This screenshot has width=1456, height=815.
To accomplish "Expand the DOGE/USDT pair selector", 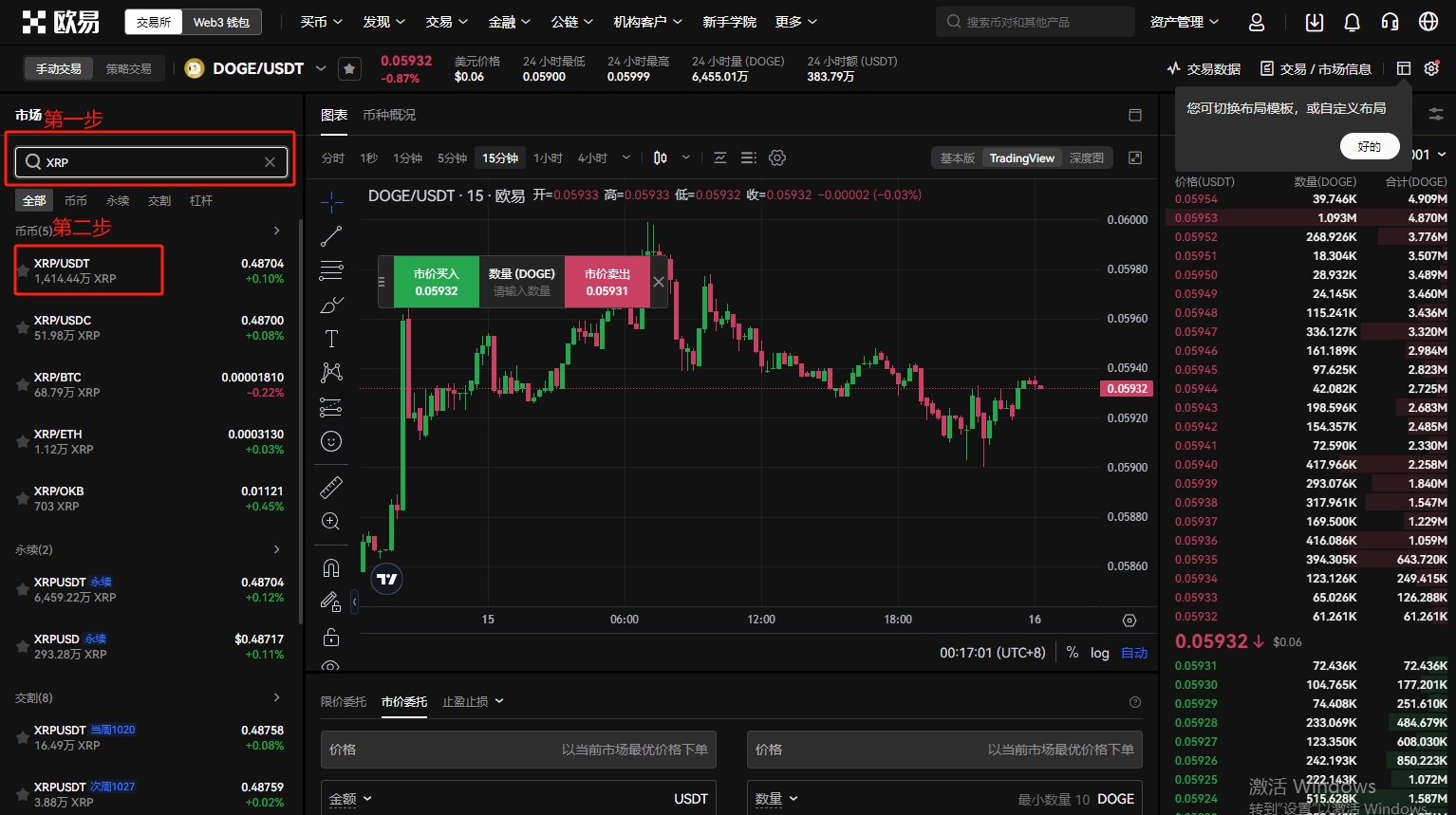I will pyautogui.click(x=321, y=68).
